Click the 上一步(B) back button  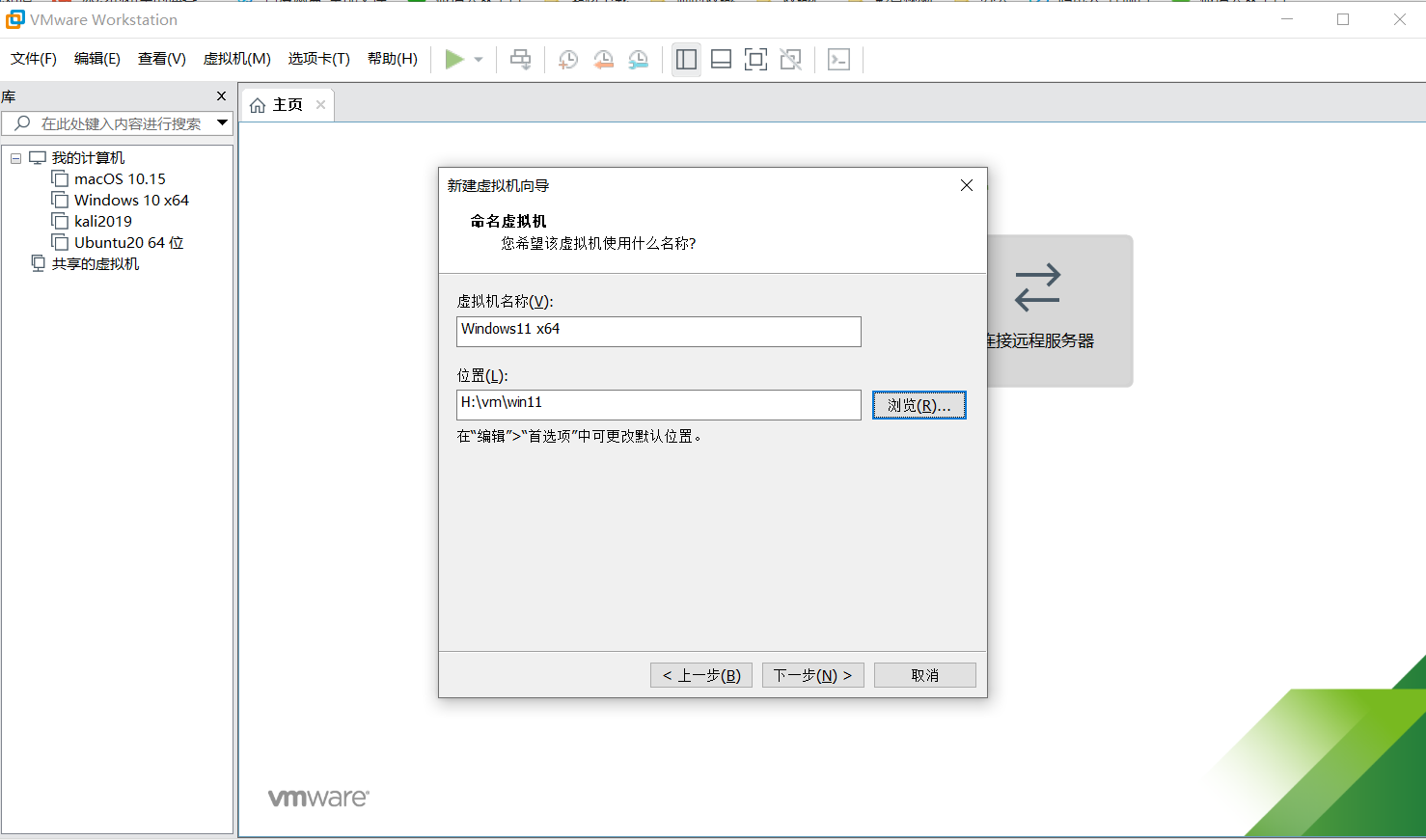coord(701,675)
